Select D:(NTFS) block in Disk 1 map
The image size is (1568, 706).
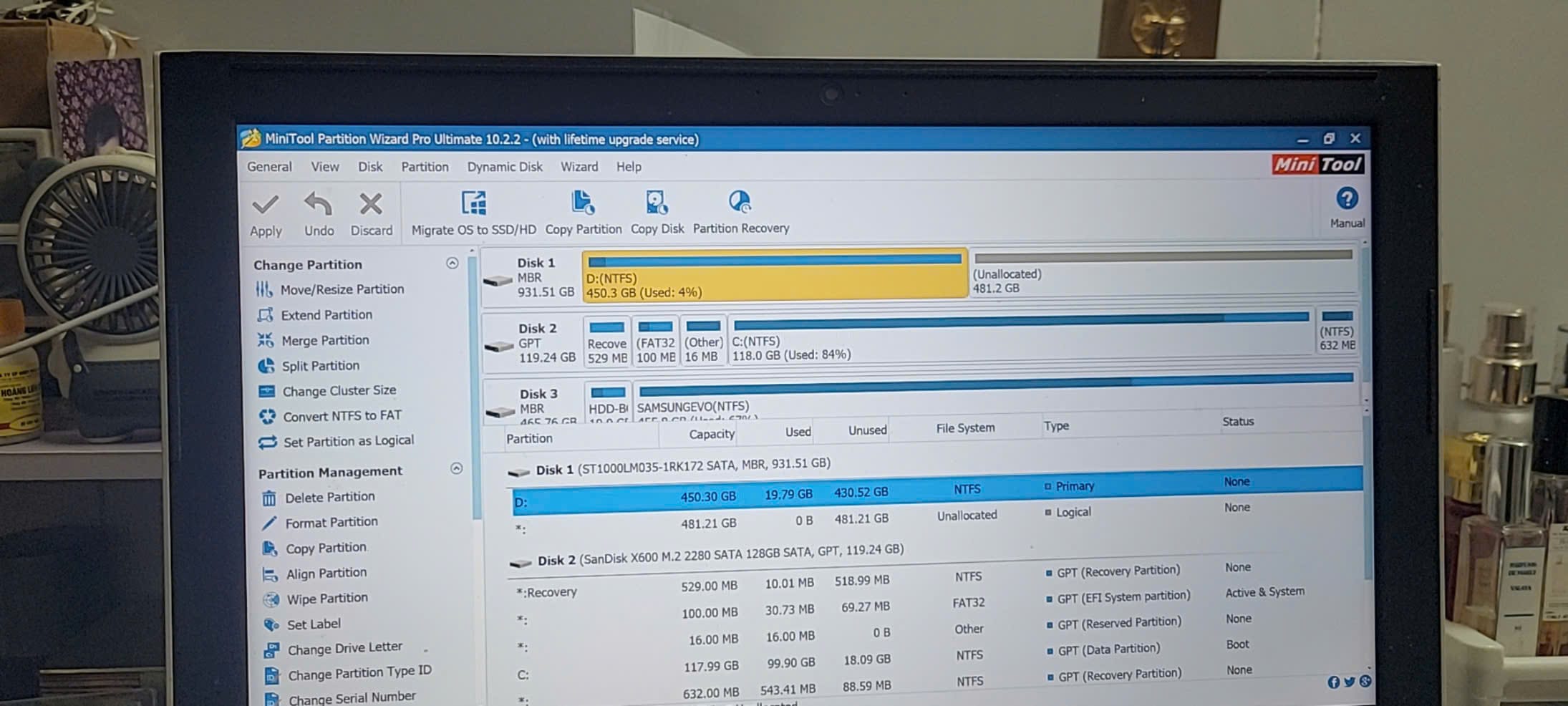tap(775, 275)
